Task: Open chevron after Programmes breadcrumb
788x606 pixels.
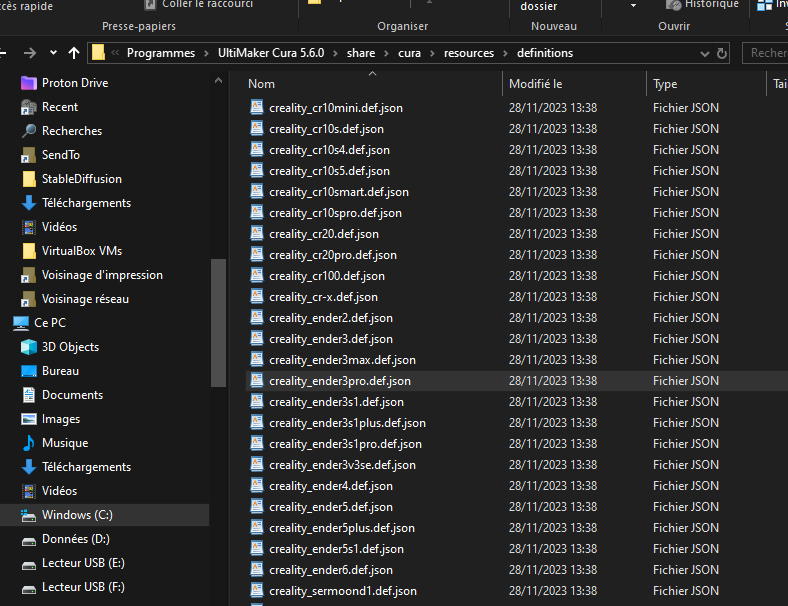Action: 207,53
